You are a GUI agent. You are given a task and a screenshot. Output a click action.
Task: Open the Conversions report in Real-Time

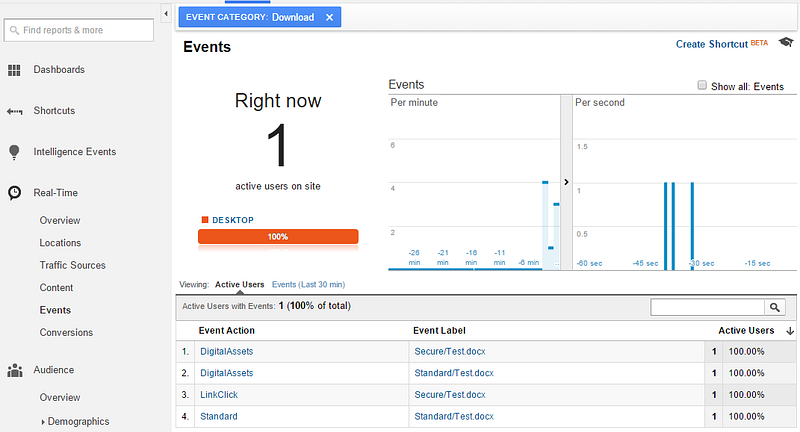point(66,333)
